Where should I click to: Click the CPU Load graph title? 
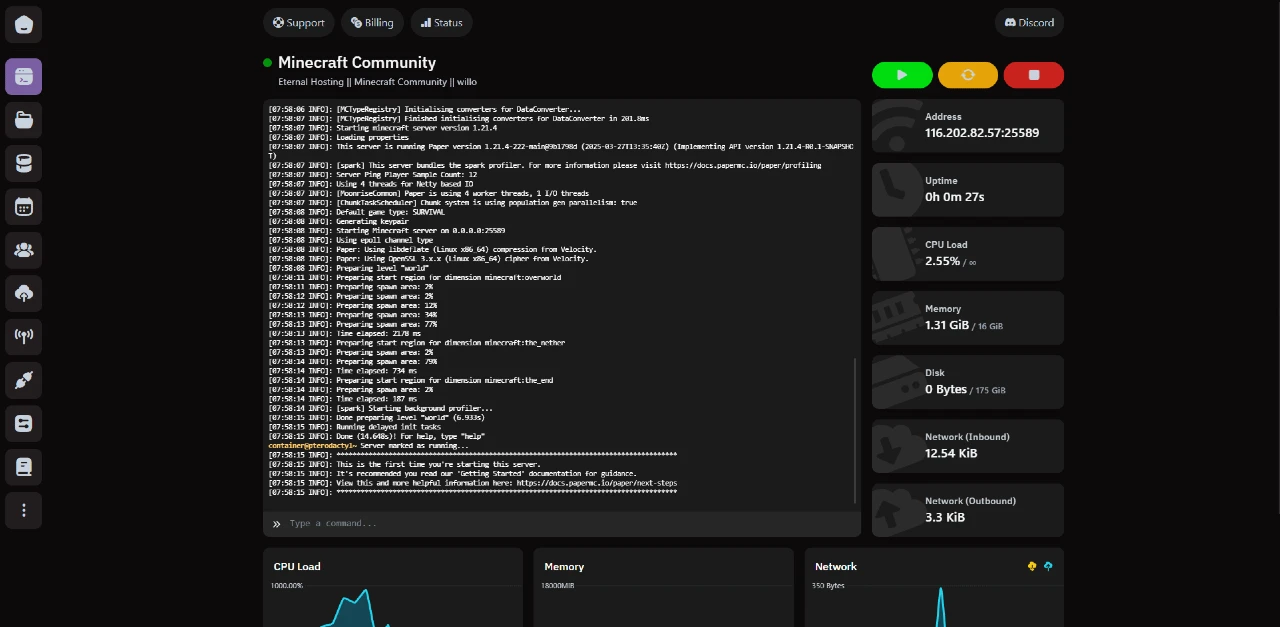click(x=297, y=566)
